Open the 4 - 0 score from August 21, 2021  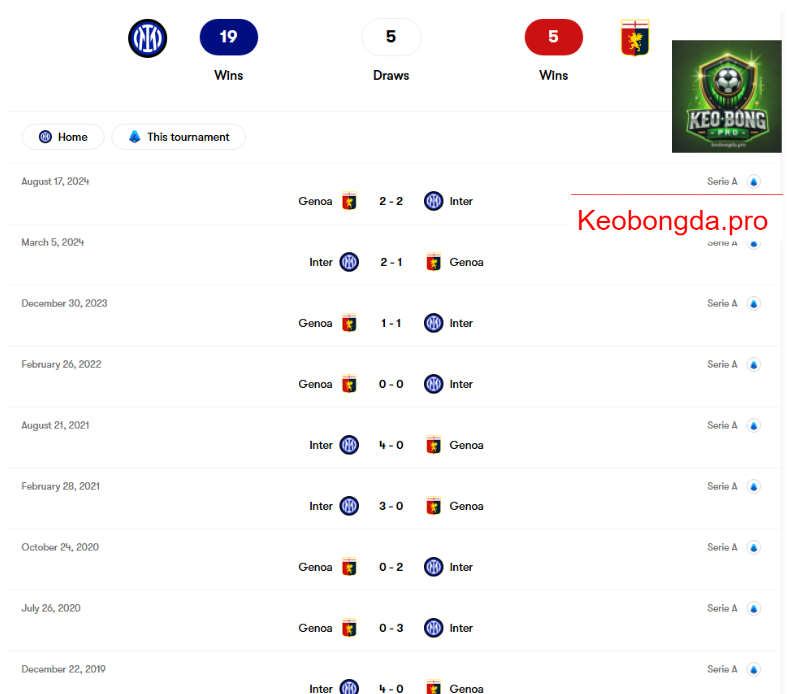tap(391, 445)
